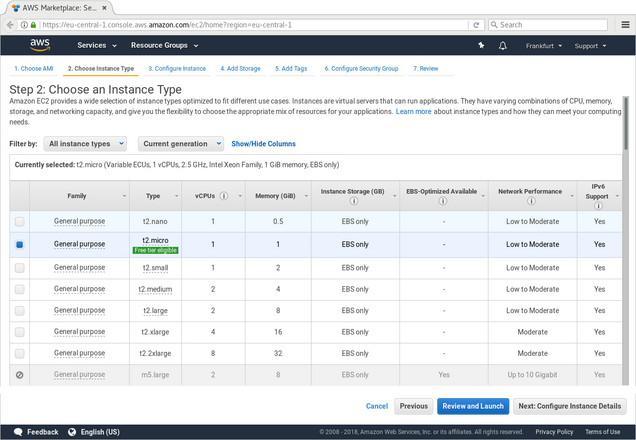Click the AWS logo home icon
636x440 pixels.
point(40,45)
